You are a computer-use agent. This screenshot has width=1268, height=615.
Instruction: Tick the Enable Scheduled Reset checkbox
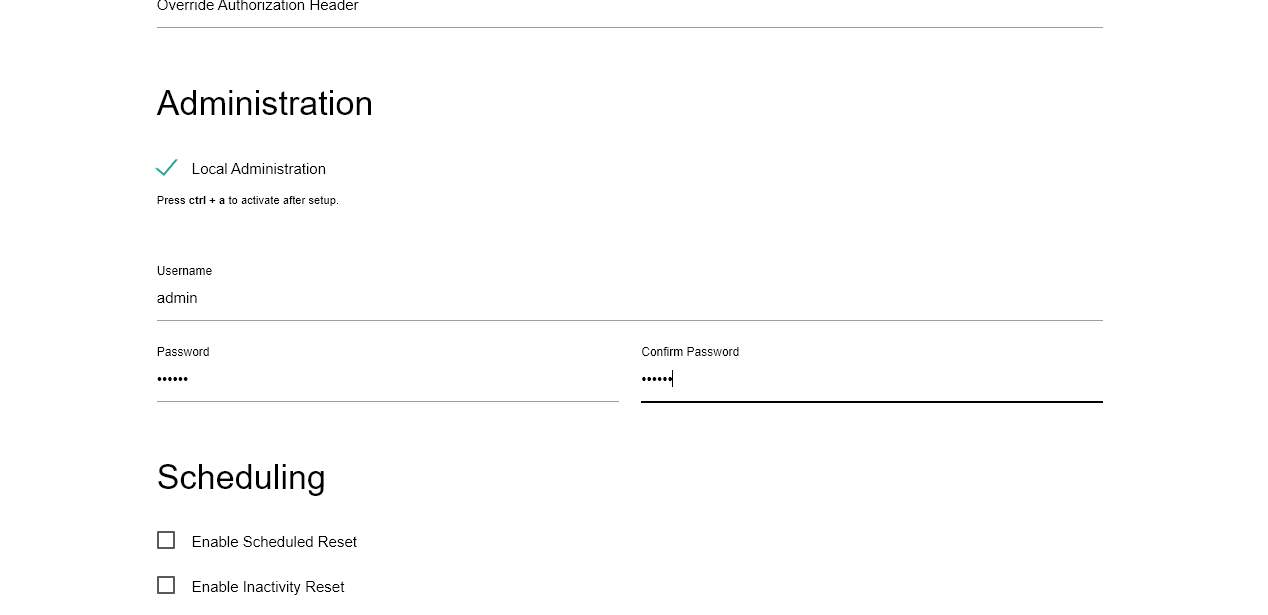tap(166, 540)
